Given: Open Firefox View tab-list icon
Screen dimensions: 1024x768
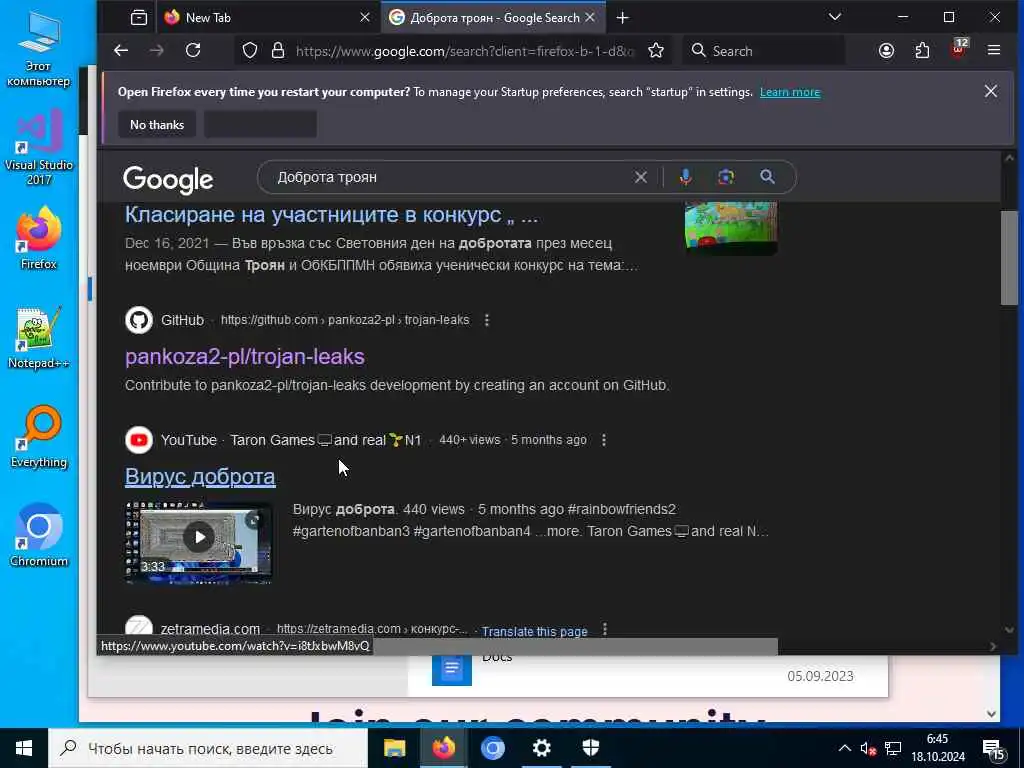Looking at the screenshot, I should click(x=138, y=18).
